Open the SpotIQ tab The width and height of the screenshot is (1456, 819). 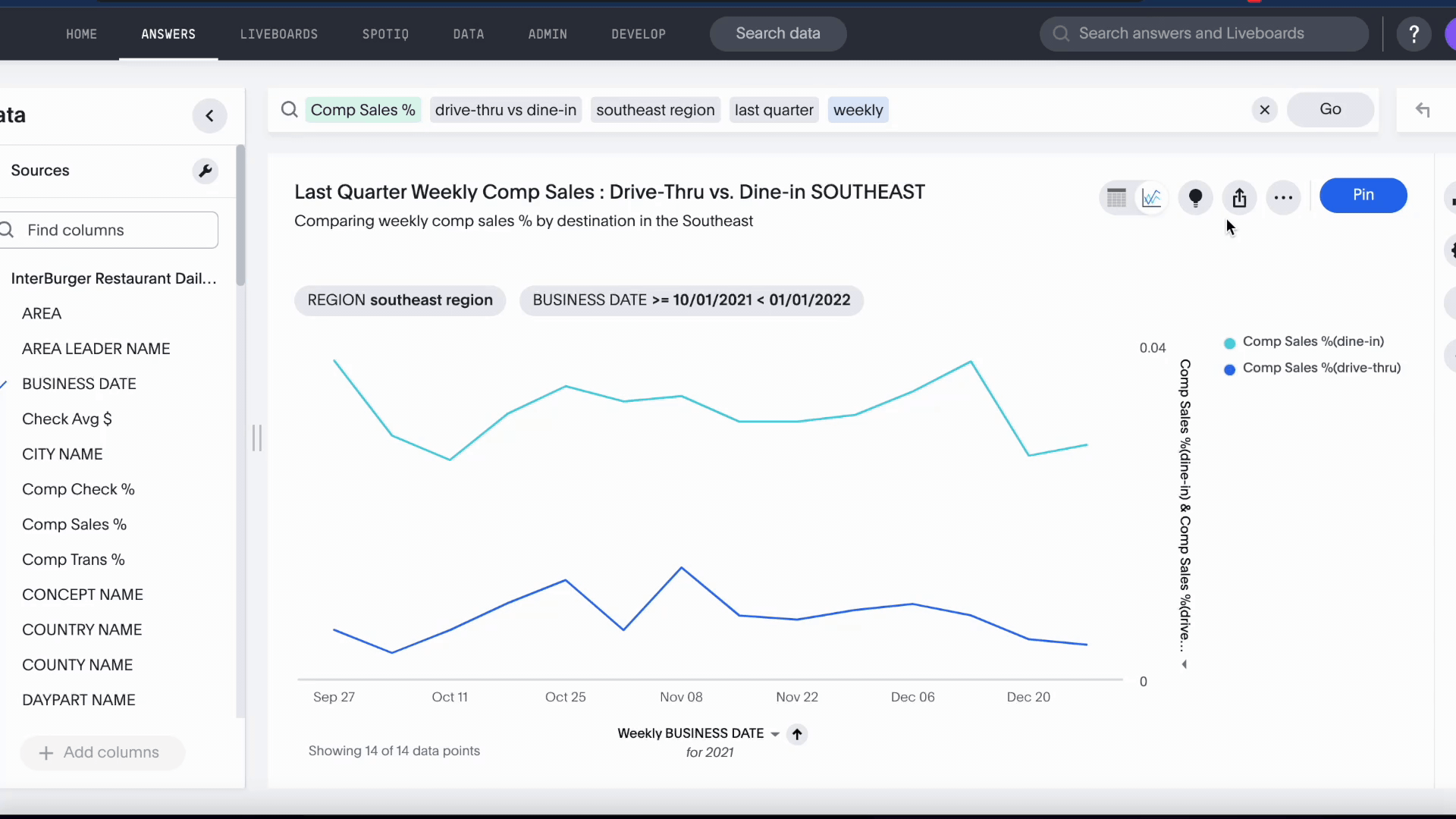(385, 34)
